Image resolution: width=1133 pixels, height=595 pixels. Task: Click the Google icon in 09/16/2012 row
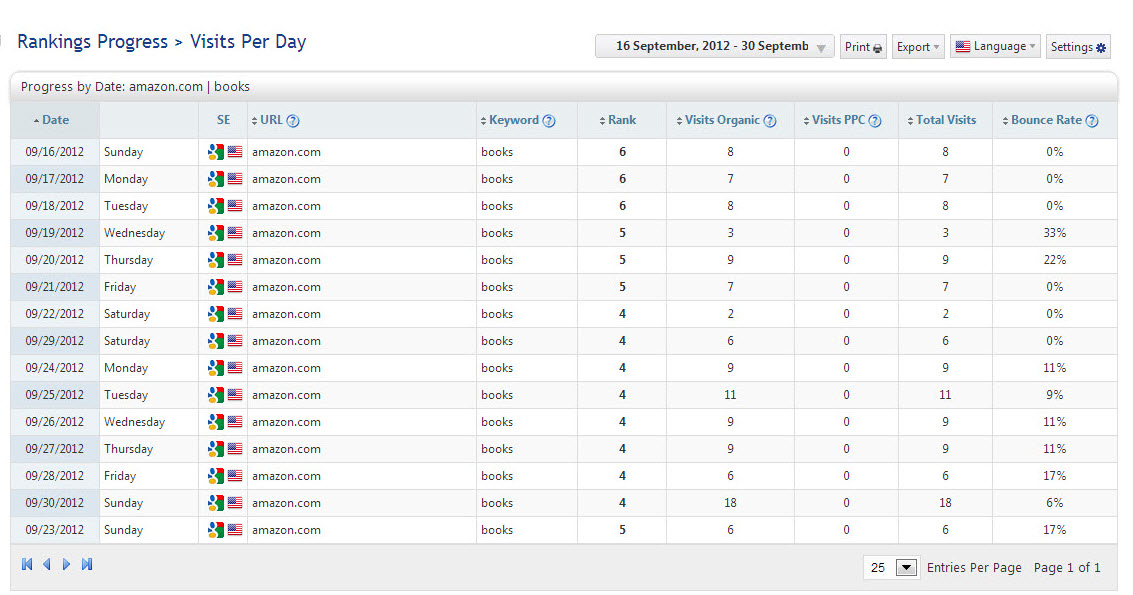pyautogui.click(x=215, y=152)
